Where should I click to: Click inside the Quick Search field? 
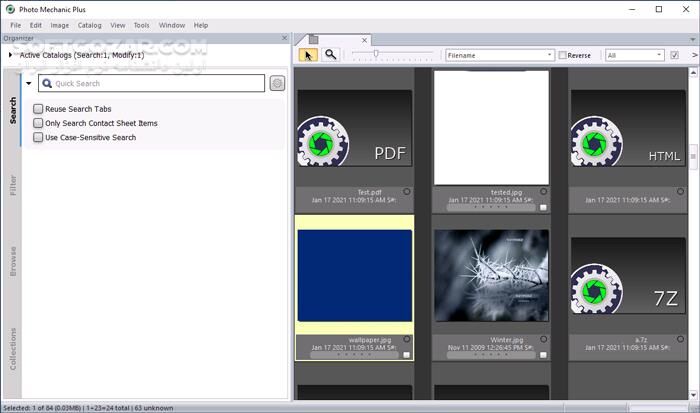point(150,84)
